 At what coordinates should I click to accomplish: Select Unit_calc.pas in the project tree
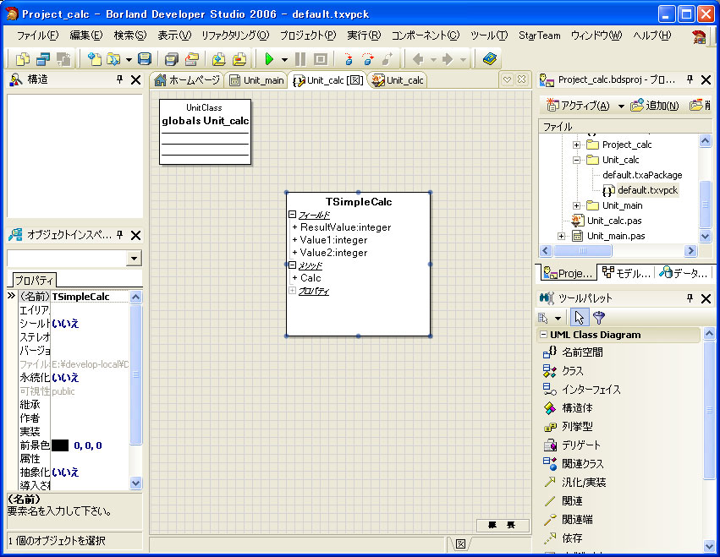click(614, 220)
